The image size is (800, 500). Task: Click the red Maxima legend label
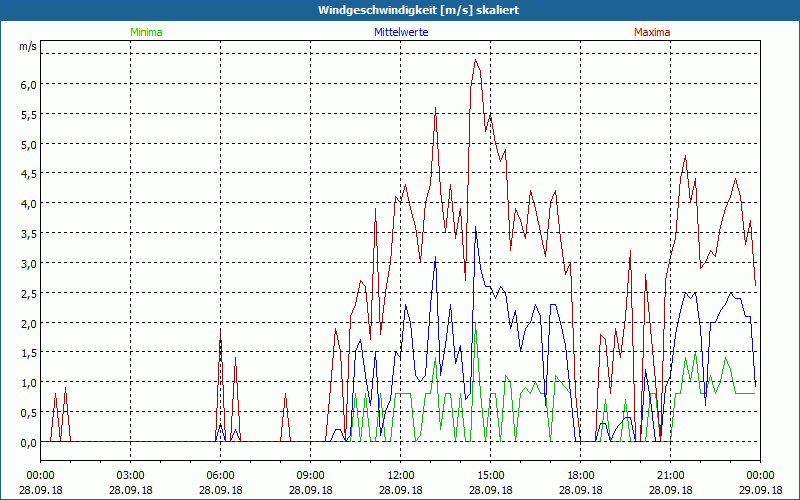[x=652, y=32]
